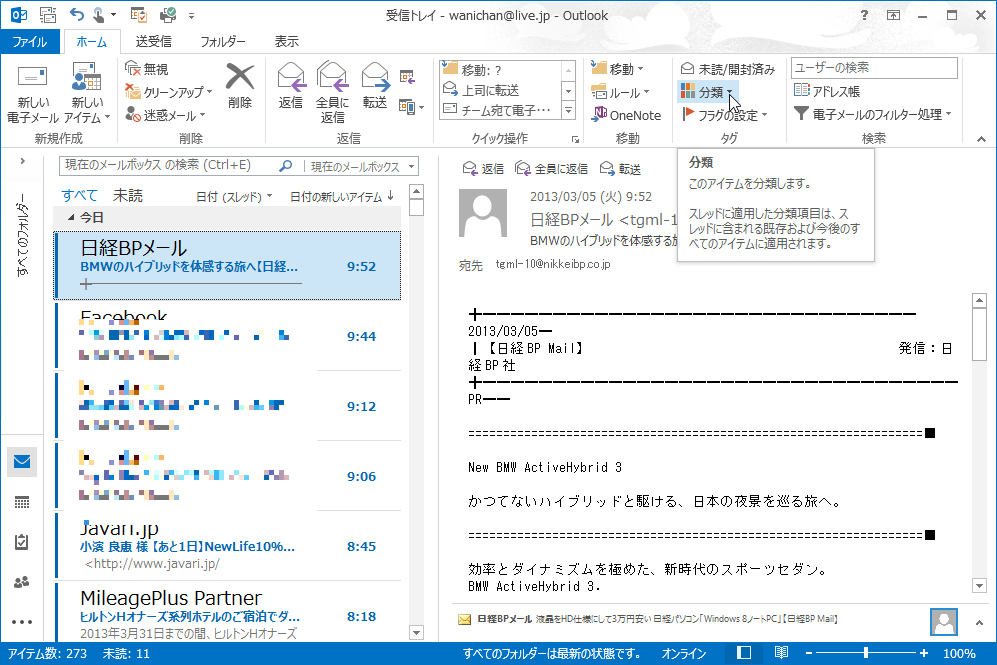Open the More respond options icon dropdown

click(411, 106)
